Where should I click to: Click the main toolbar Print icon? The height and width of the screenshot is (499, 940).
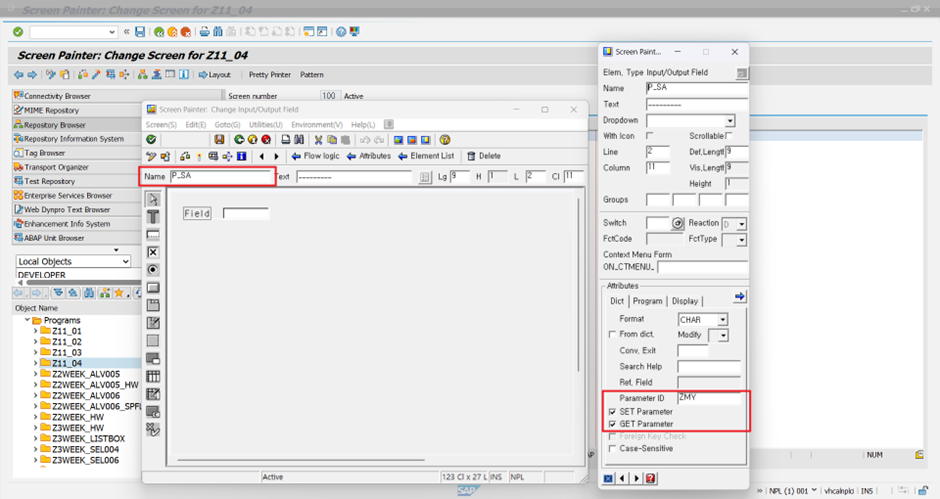pyautogui.click(x=204, y=32)
